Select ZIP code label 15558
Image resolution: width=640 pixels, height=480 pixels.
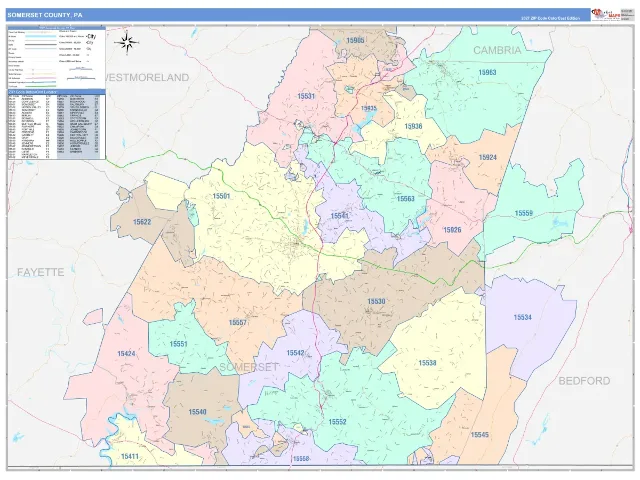click(301, 459)
